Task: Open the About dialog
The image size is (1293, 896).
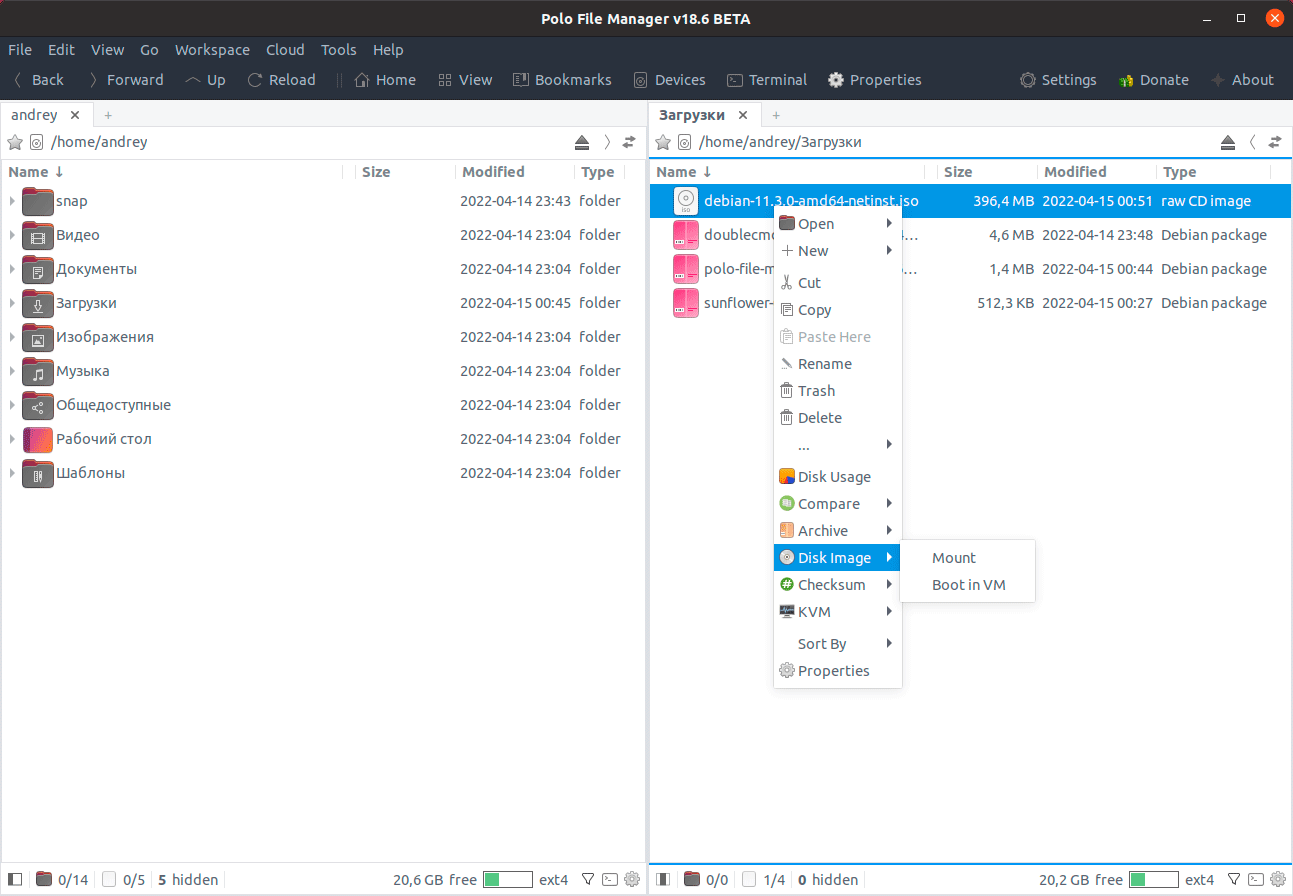Action: tap(1242, 80)
